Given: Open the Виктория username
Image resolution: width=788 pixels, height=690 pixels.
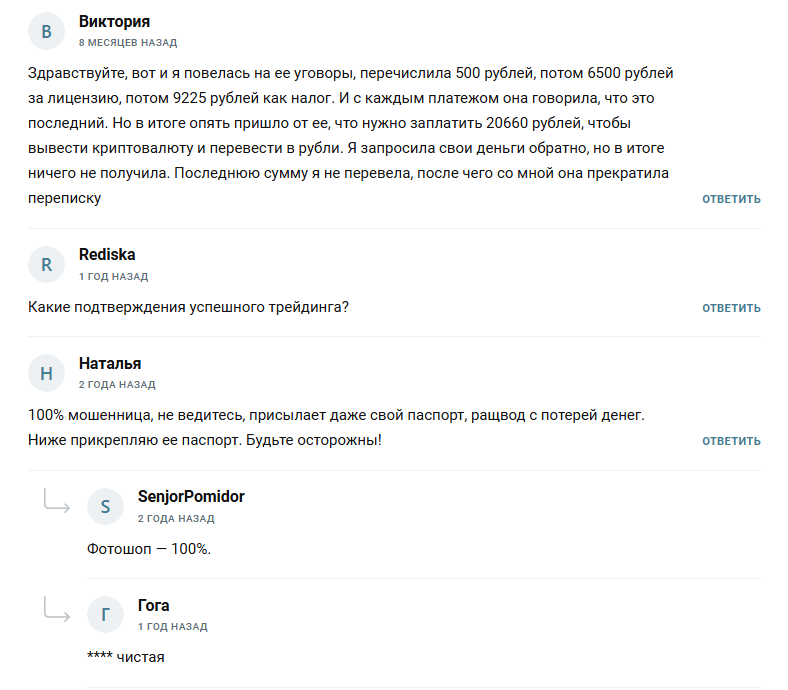Looking at the screenshot, I should click(x=114, y=22).
